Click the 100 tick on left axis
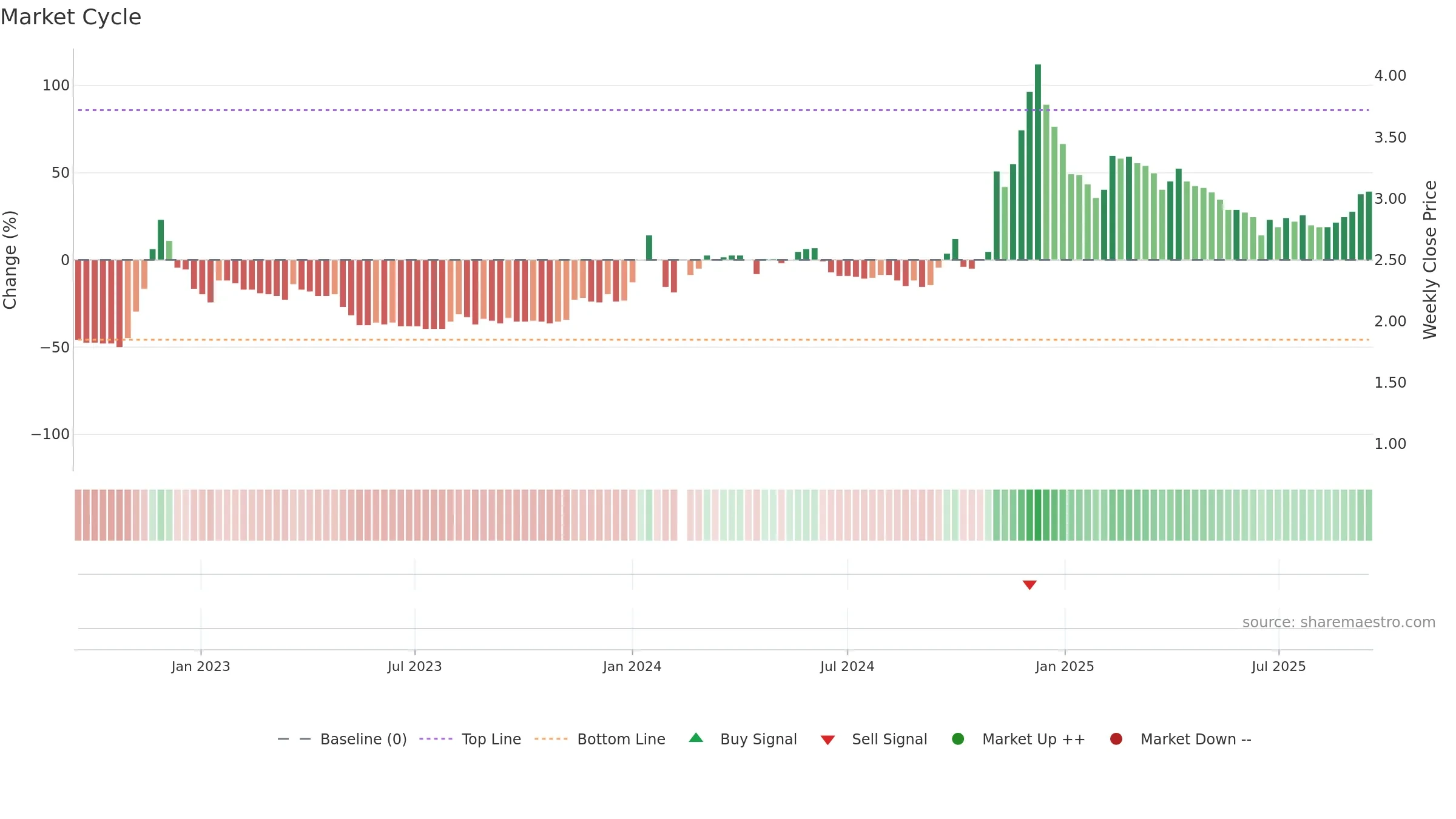 (x=56, y=86)
